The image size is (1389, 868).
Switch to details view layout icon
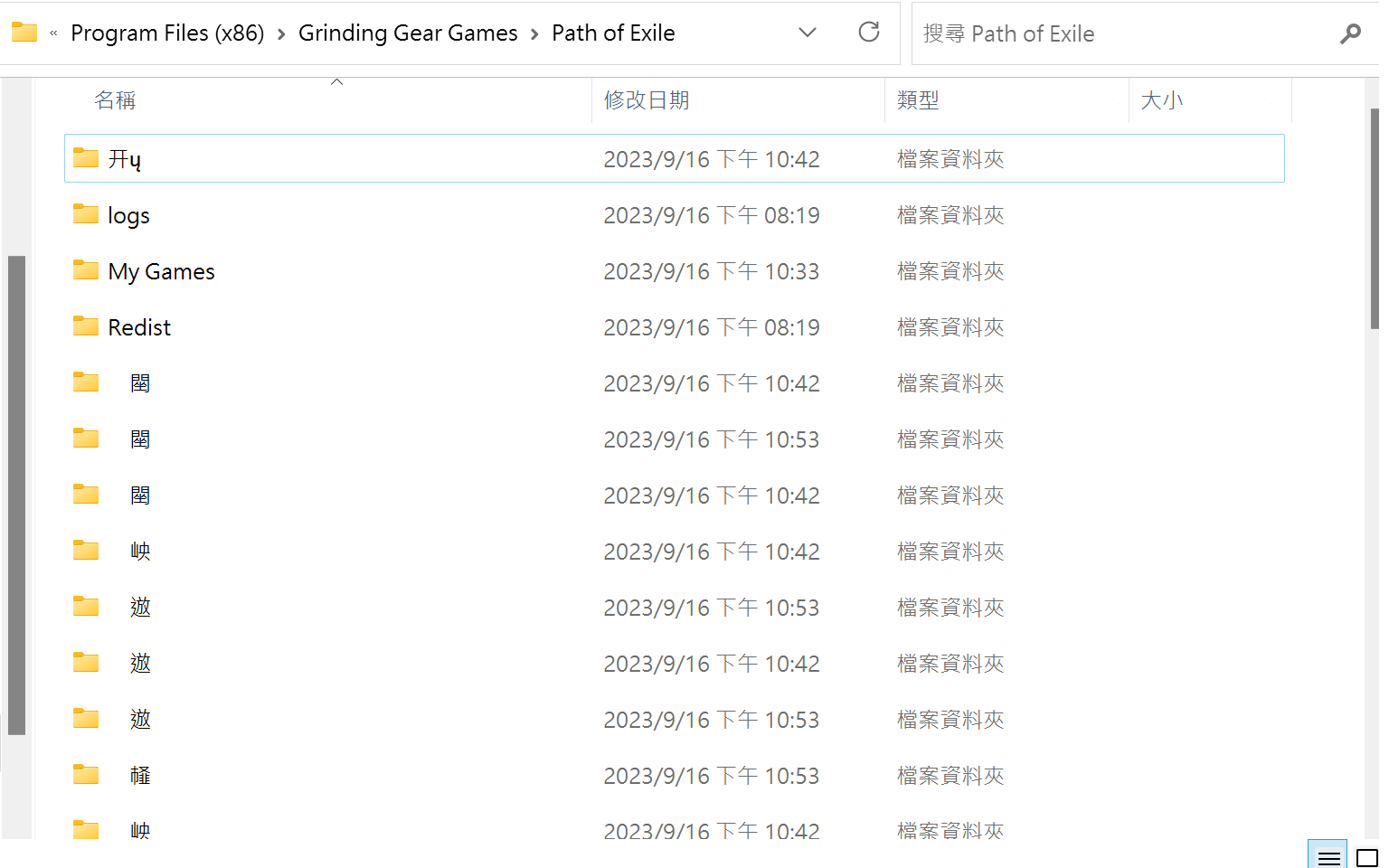[x=1328, y=857]
